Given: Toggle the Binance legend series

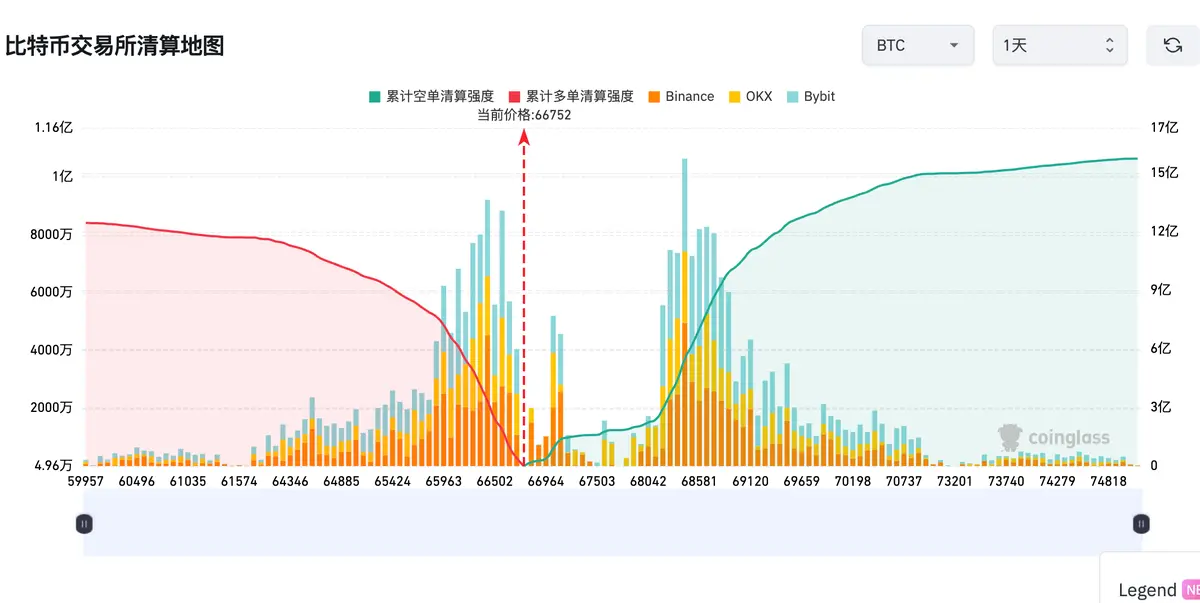Looking at the screenshot, I should [x=680, y=97].
